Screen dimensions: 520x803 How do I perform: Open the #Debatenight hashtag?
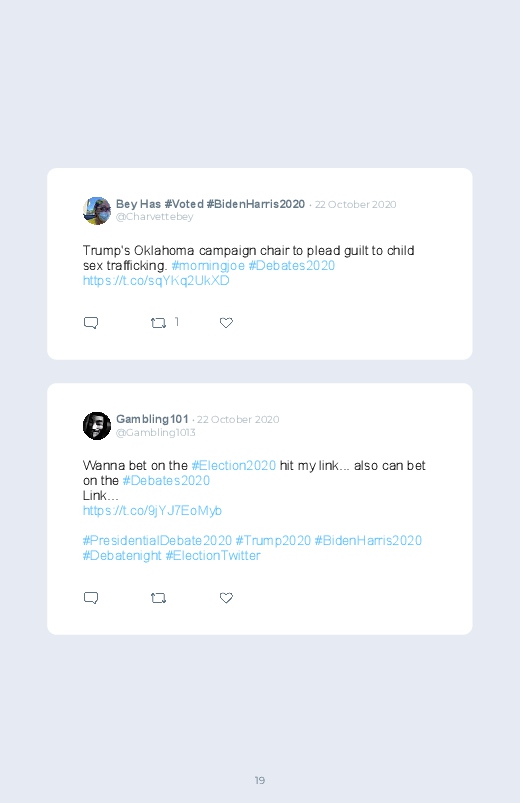[122, 556]
